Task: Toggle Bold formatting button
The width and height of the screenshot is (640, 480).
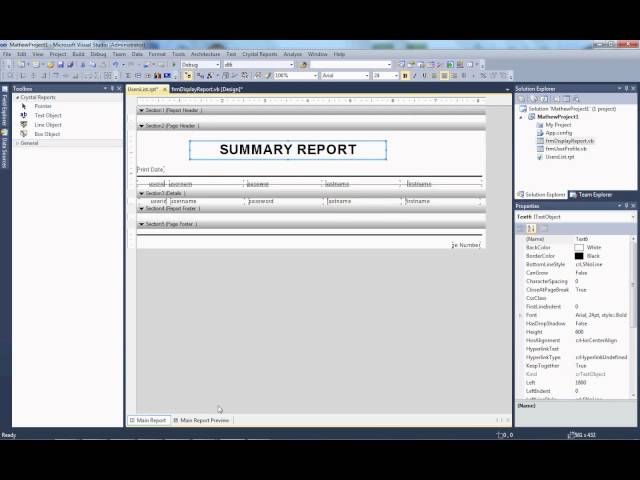Action: (405, 76)
